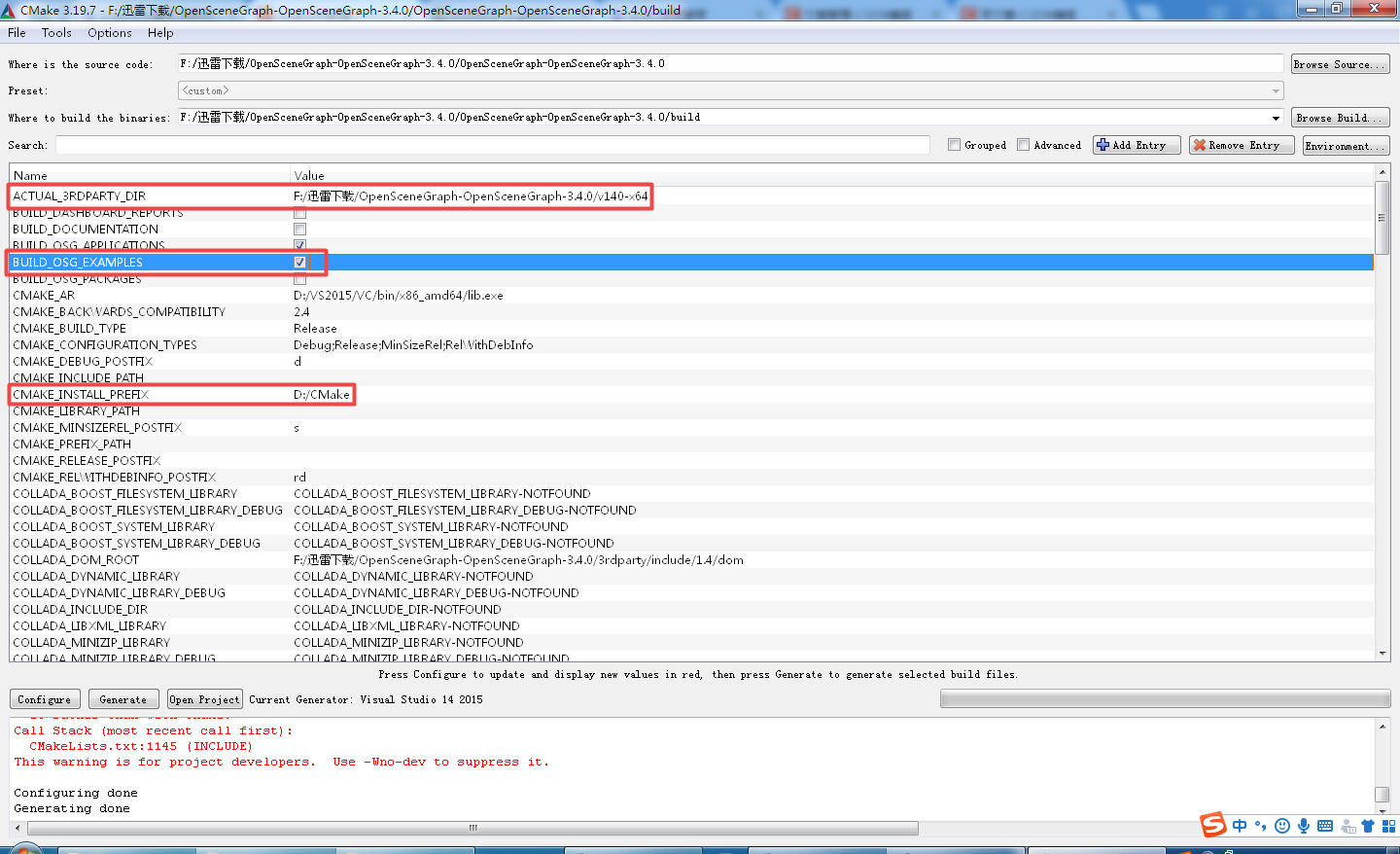Image resolution: width=1400 pixels, height=854 pixels.
Task: Focus the Search input field
Action: pos(492,145)
